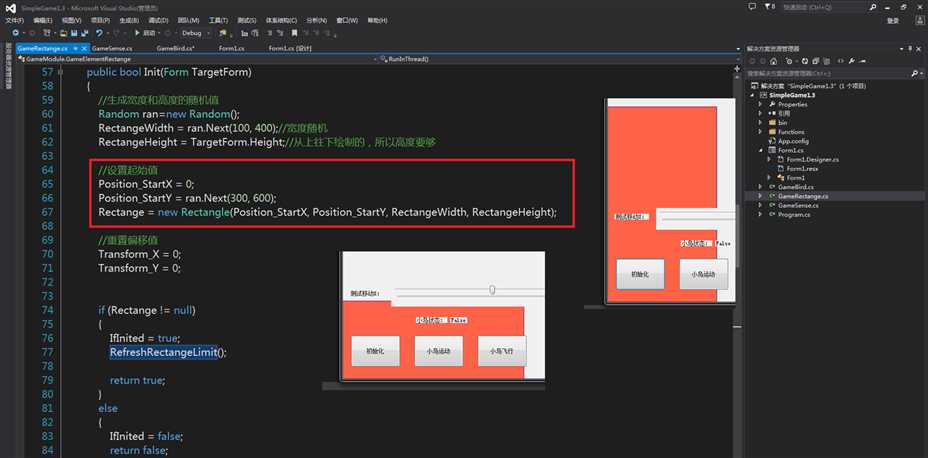Switch to the GameBird.cs* tab
Image resolution: width=928 pixels, height=458 pixels.
(x=175, y=49)
